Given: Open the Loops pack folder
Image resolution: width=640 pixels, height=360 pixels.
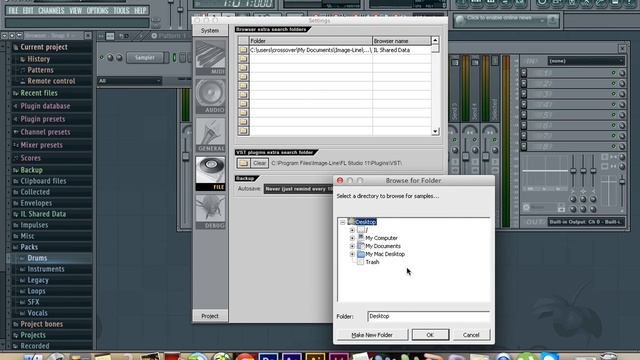Looking at the screenshot, I should coord(36,291).
